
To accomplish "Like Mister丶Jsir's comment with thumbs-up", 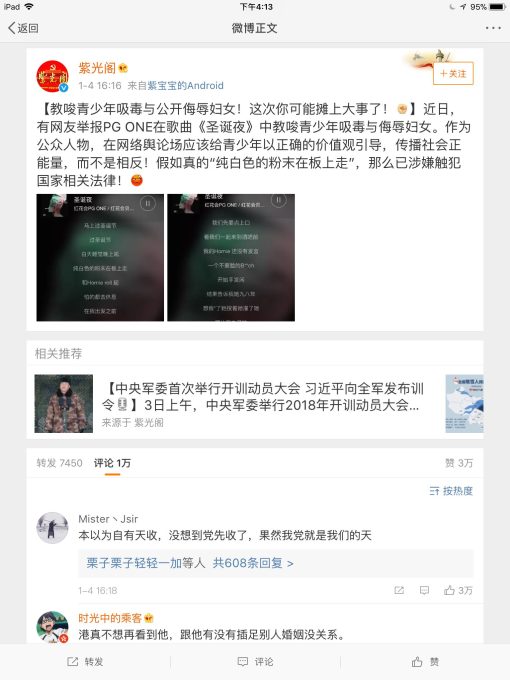I will point(458,590).
